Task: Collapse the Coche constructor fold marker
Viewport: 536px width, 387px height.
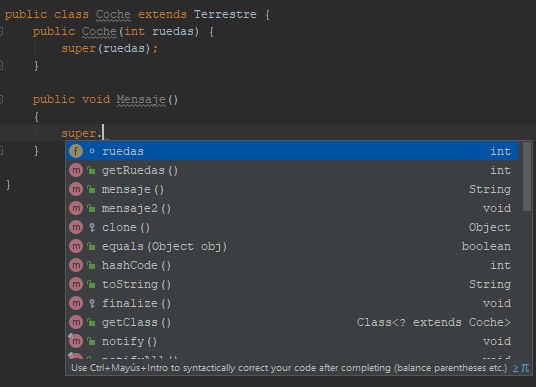Action: click(1, 32)
